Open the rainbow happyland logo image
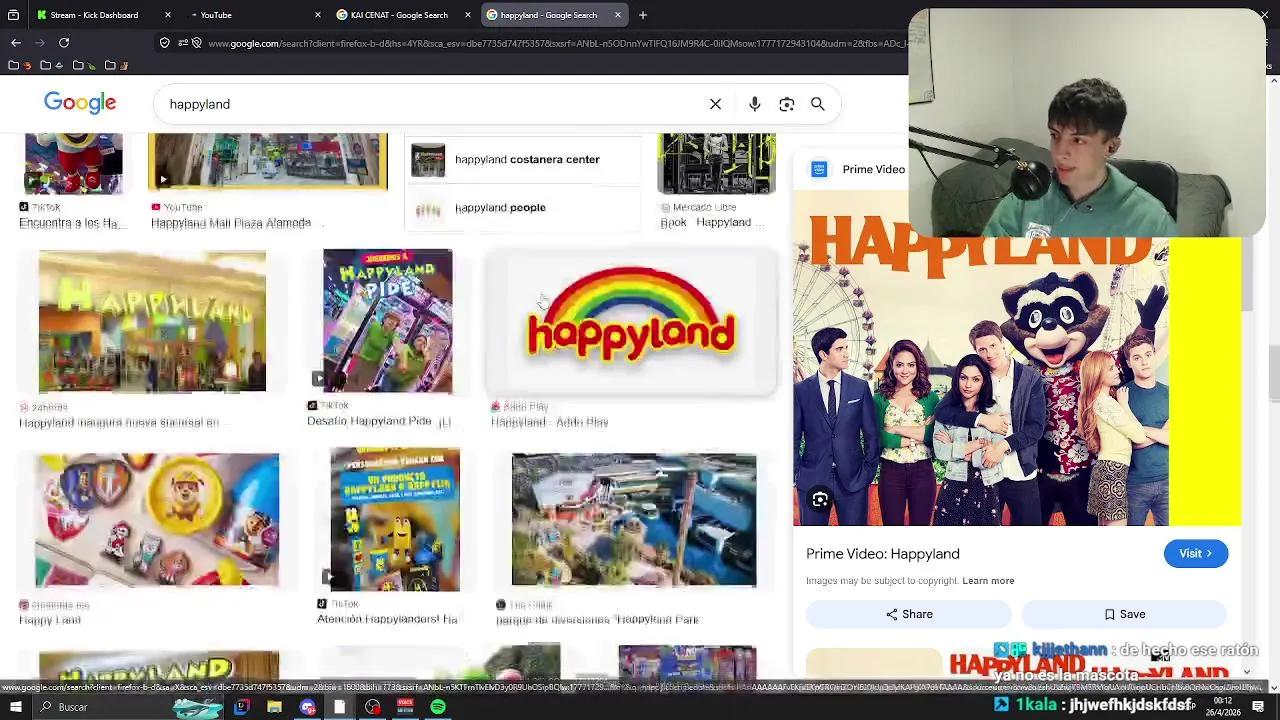This screenshot has width=1280, height=720. 631,322
